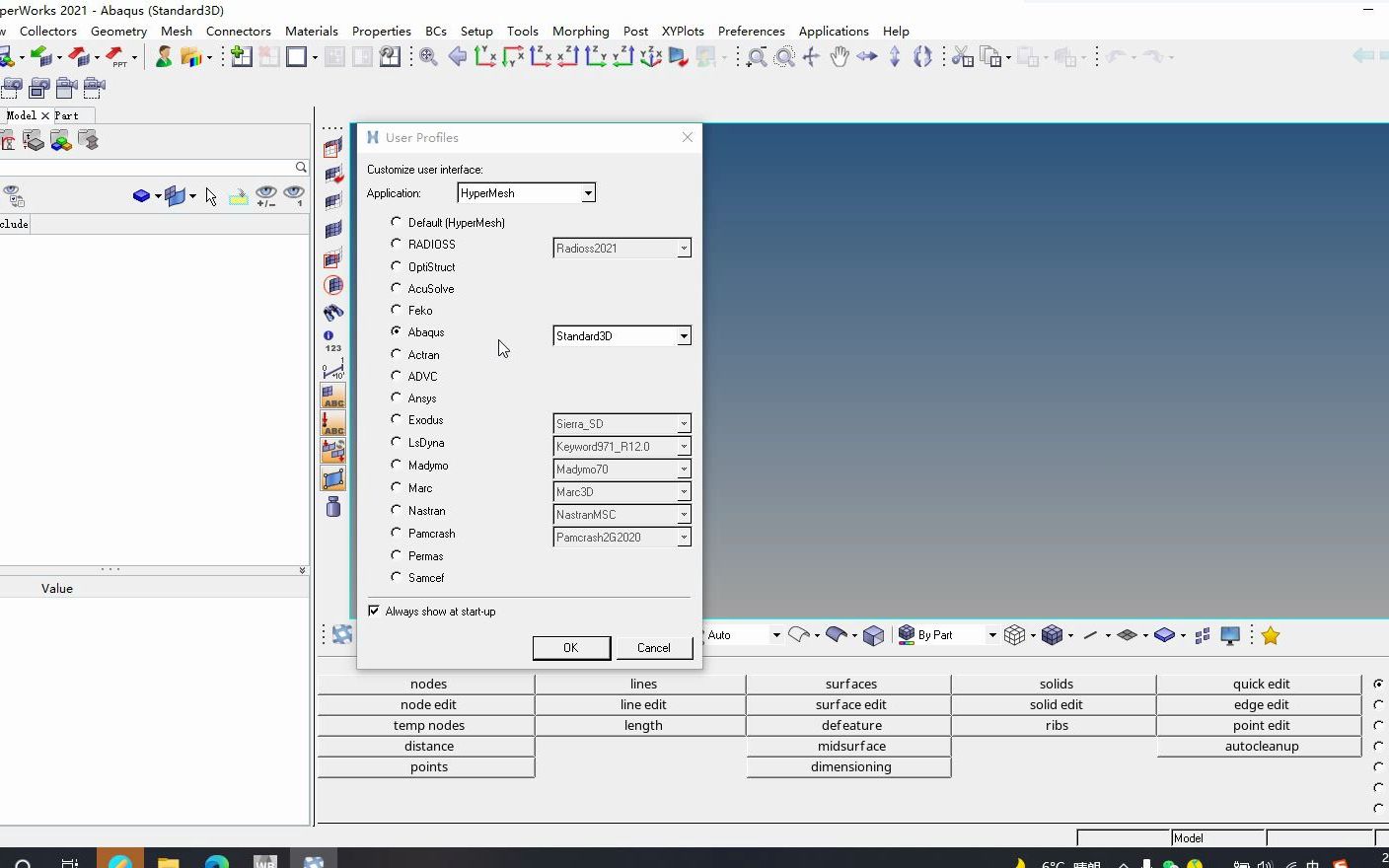The image size is (1389, 868).
Task: Click the Model status bar field
Action: pos(1218,837)
